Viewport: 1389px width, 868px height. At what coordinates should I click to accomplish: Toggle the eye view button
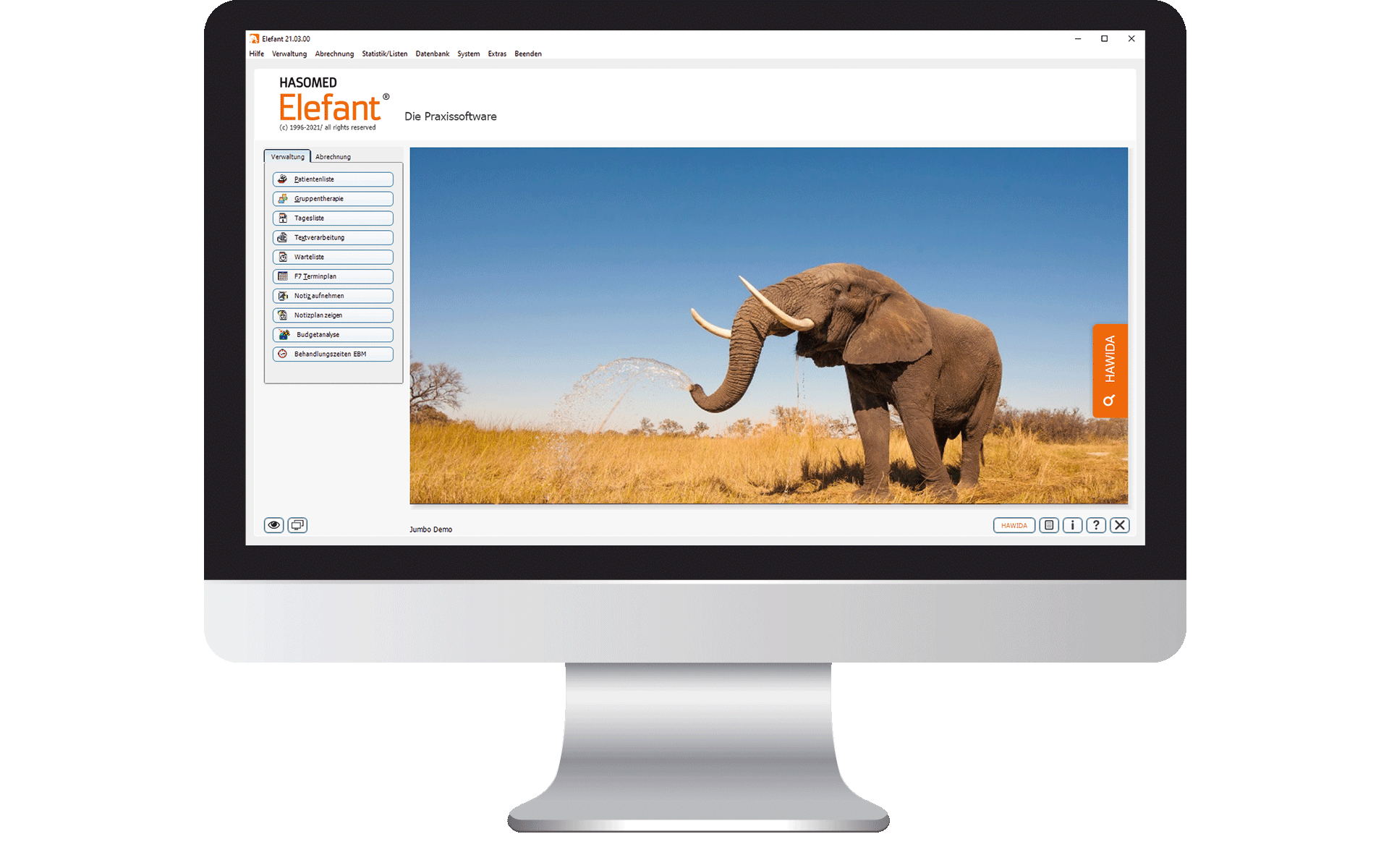tap(274, 526)
